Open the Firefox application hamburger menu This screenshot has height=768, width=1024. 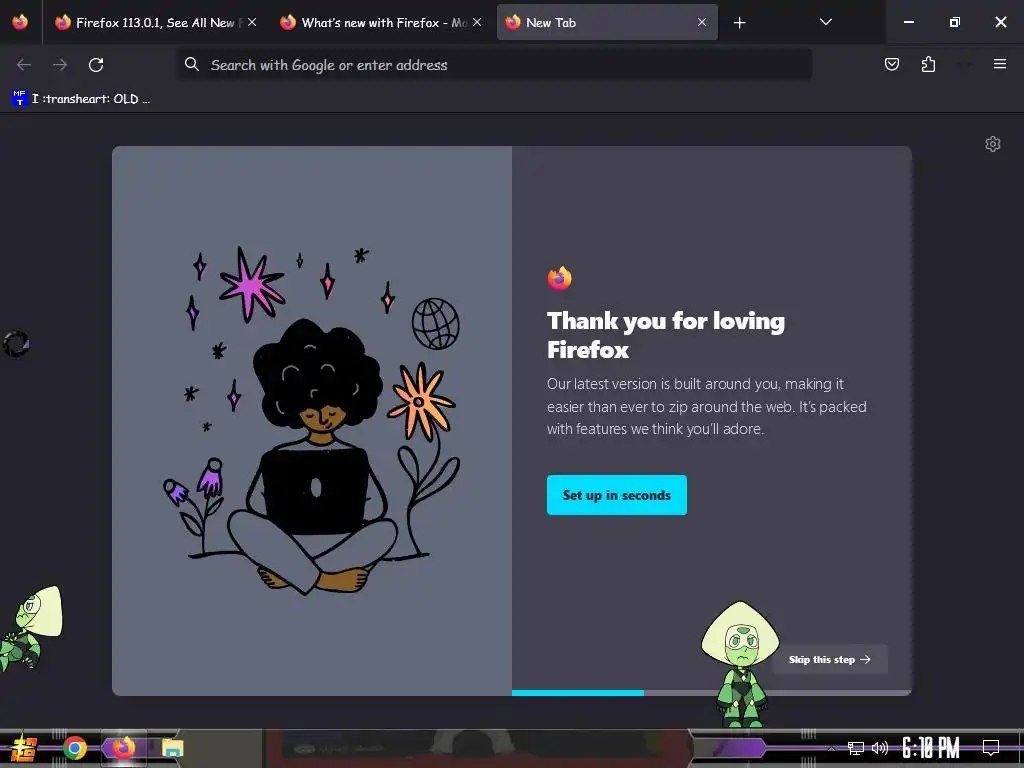999,64
